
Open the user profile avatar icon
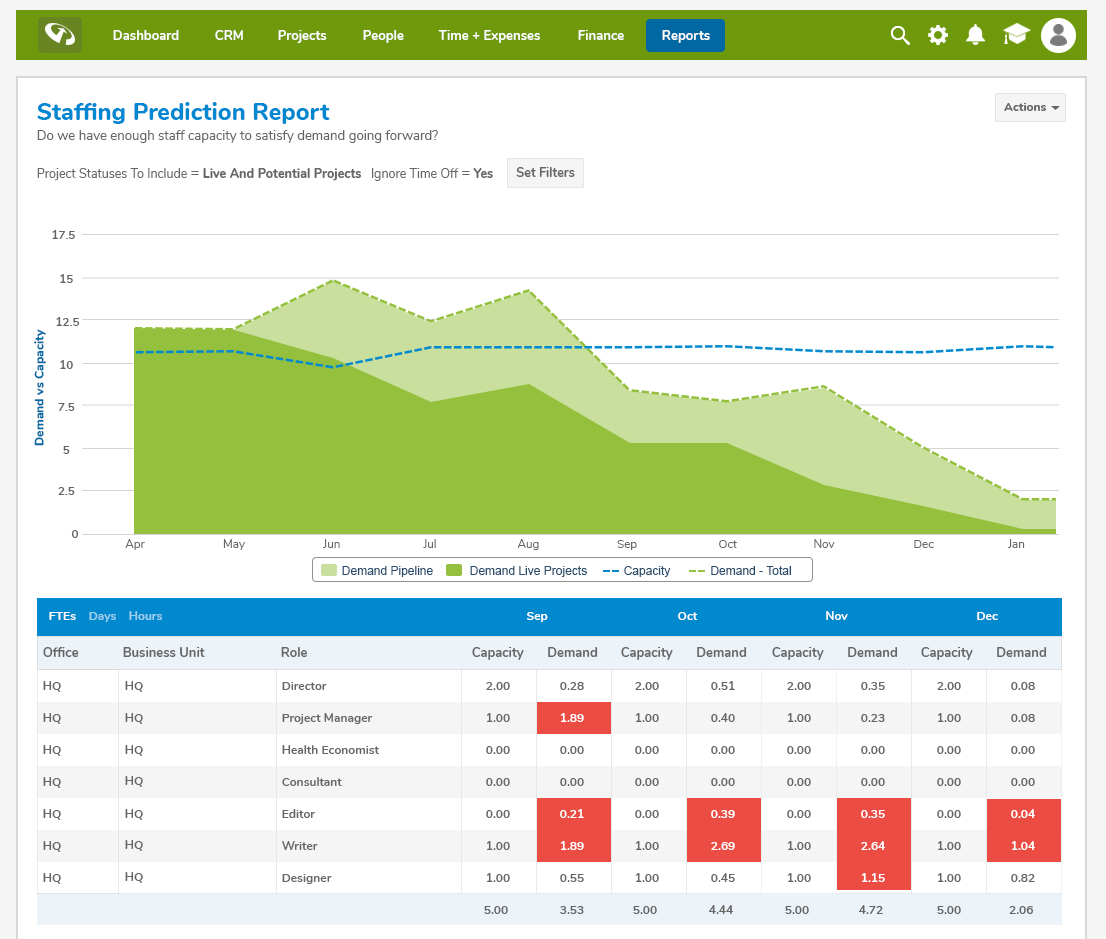tap(1057, 34)
